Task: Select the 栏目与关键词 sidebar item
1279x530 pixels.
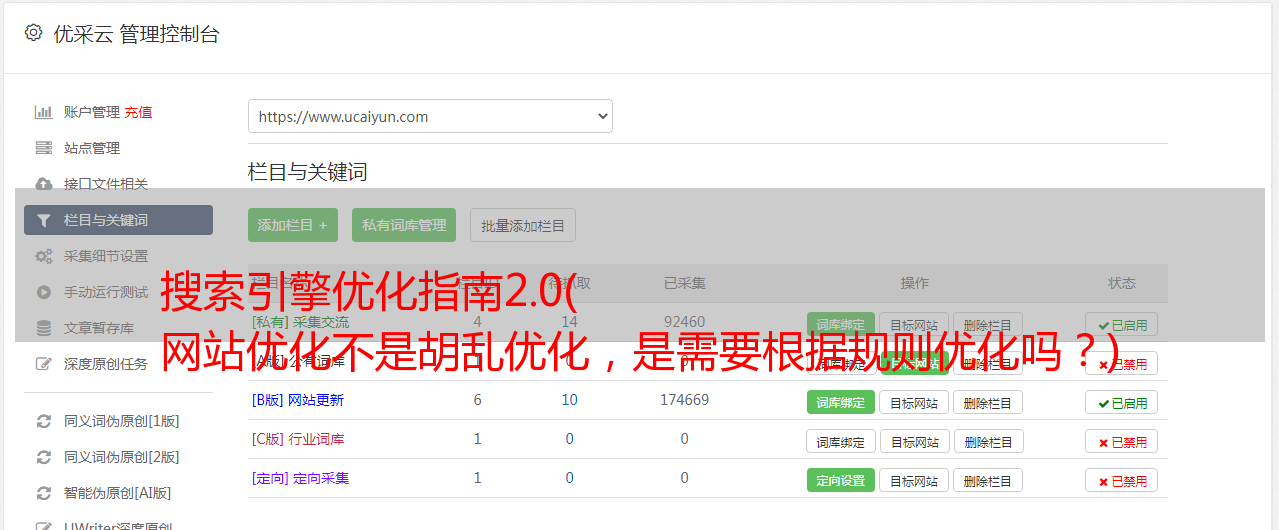Action: click(x=118, y=220)
